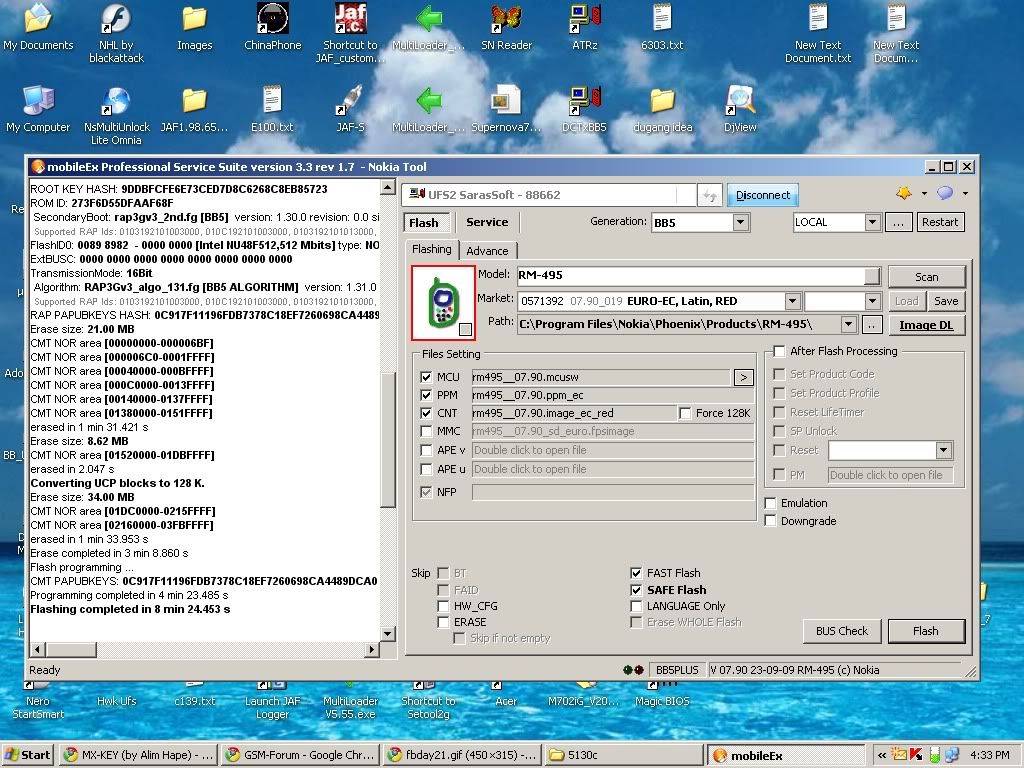Click the yellow star icon in mobileEx
1024x768 pixels.
point(904,193)
